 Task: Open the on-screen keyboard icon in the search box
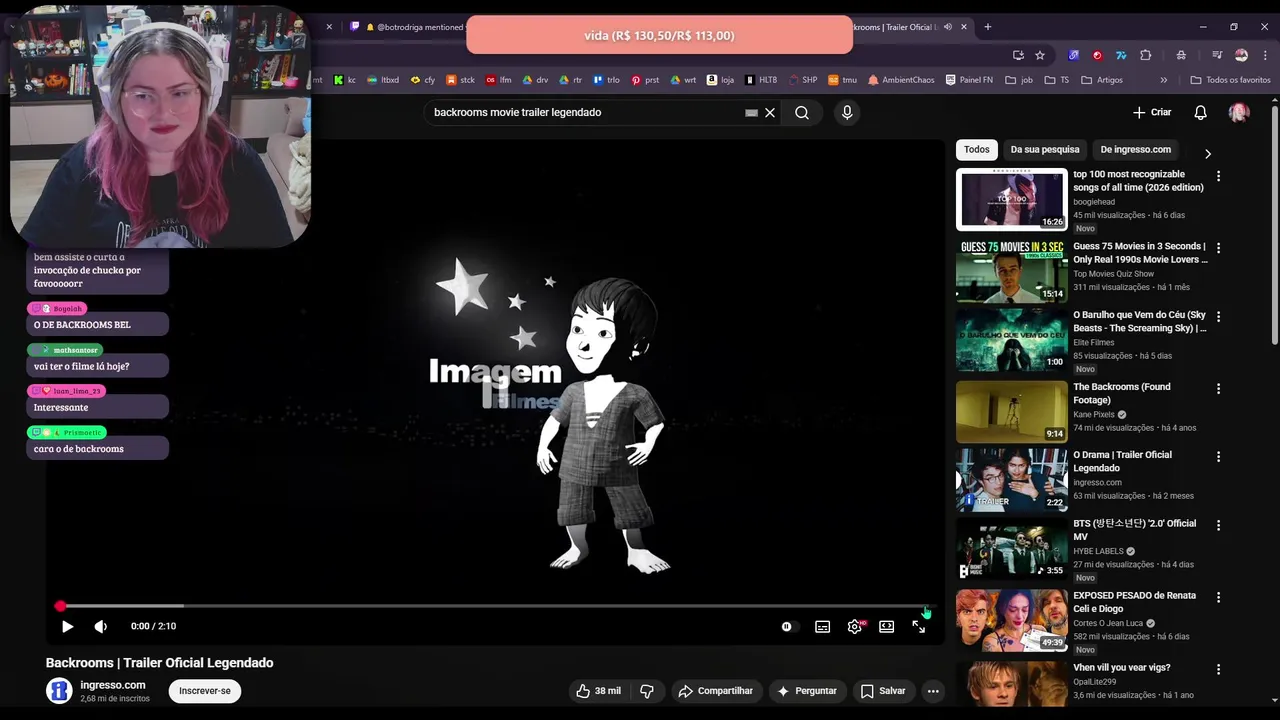752,113
